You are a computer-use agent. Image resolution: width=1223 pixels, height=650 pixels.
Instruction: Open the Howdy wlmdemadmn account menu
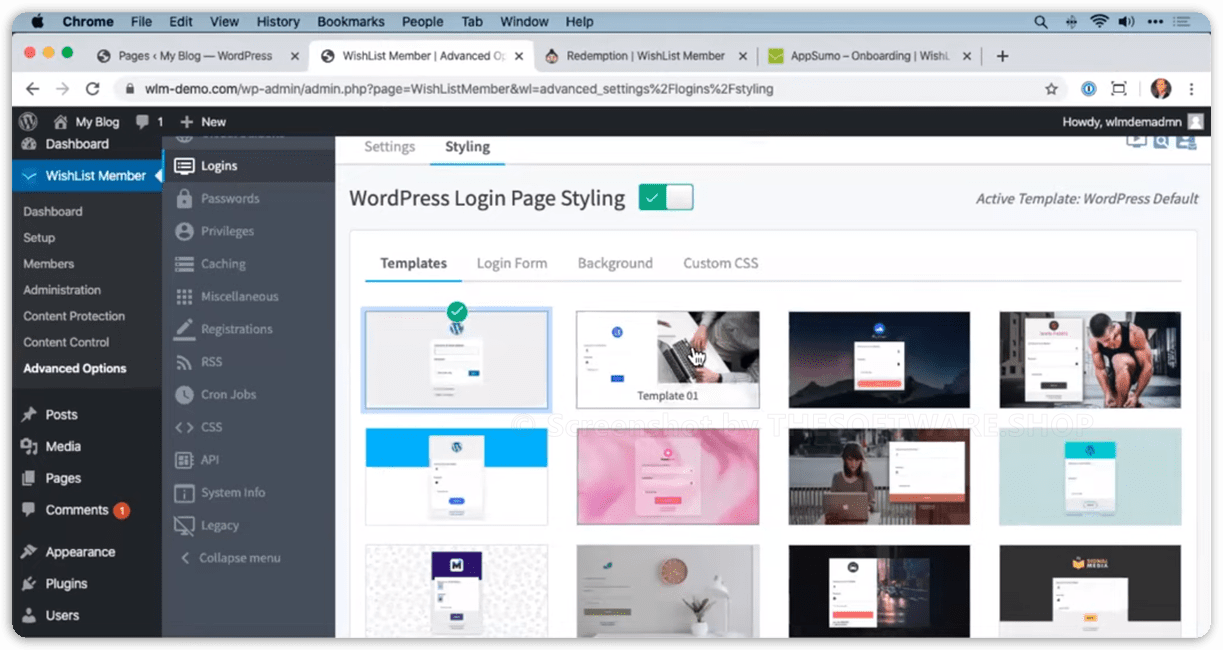coord(1132,122)
